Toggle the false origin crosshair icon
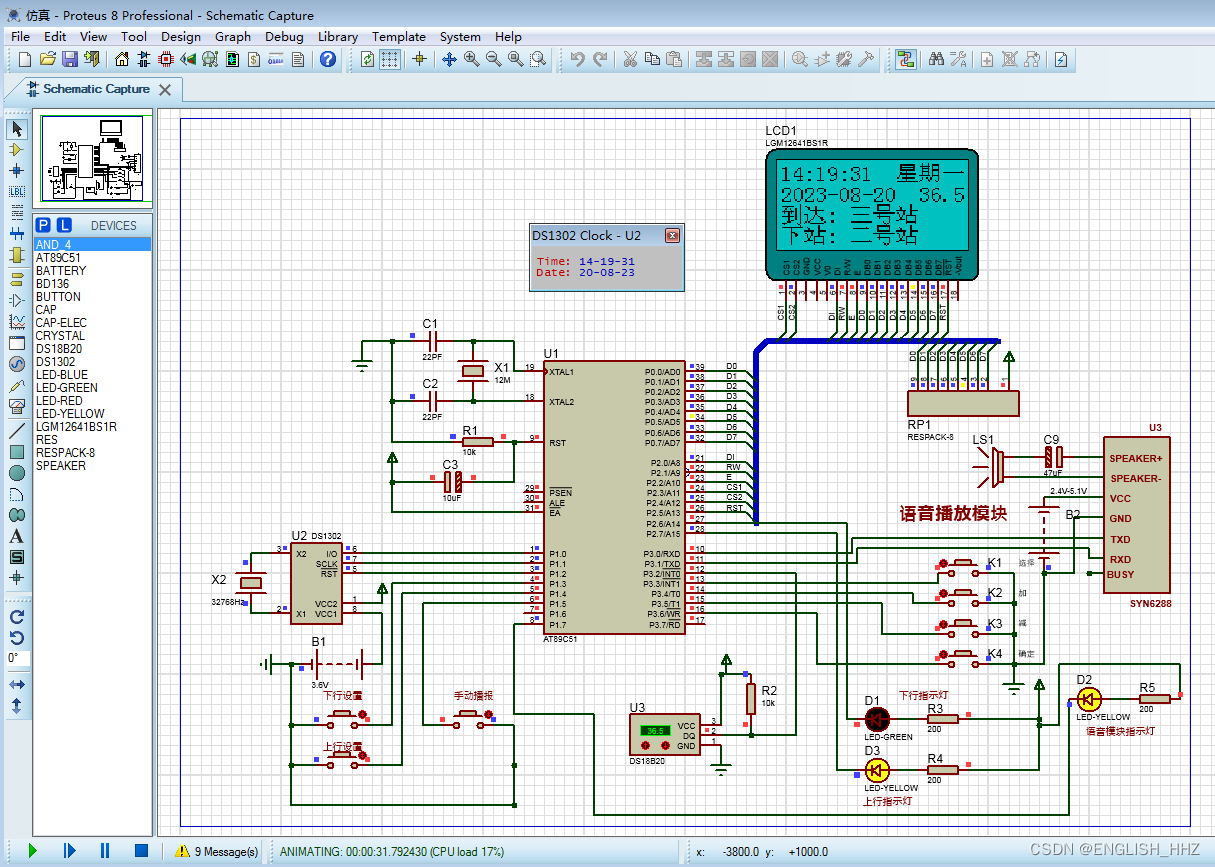Image resolution: width=1215 pixels, height=867 pixels. point(419,60)
